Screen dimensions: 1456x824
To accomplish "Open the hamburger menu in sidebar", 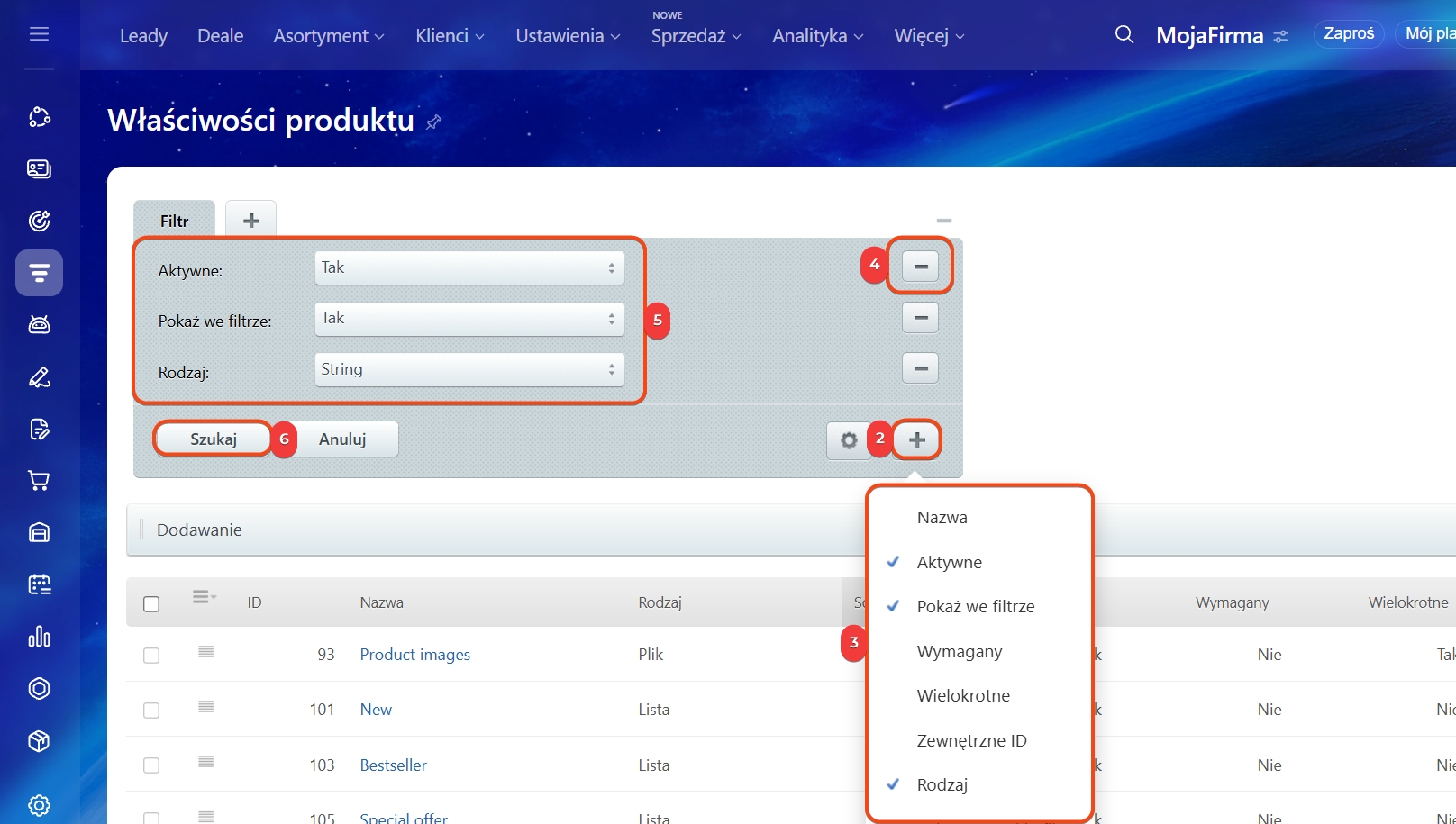I will click(39, 34).
